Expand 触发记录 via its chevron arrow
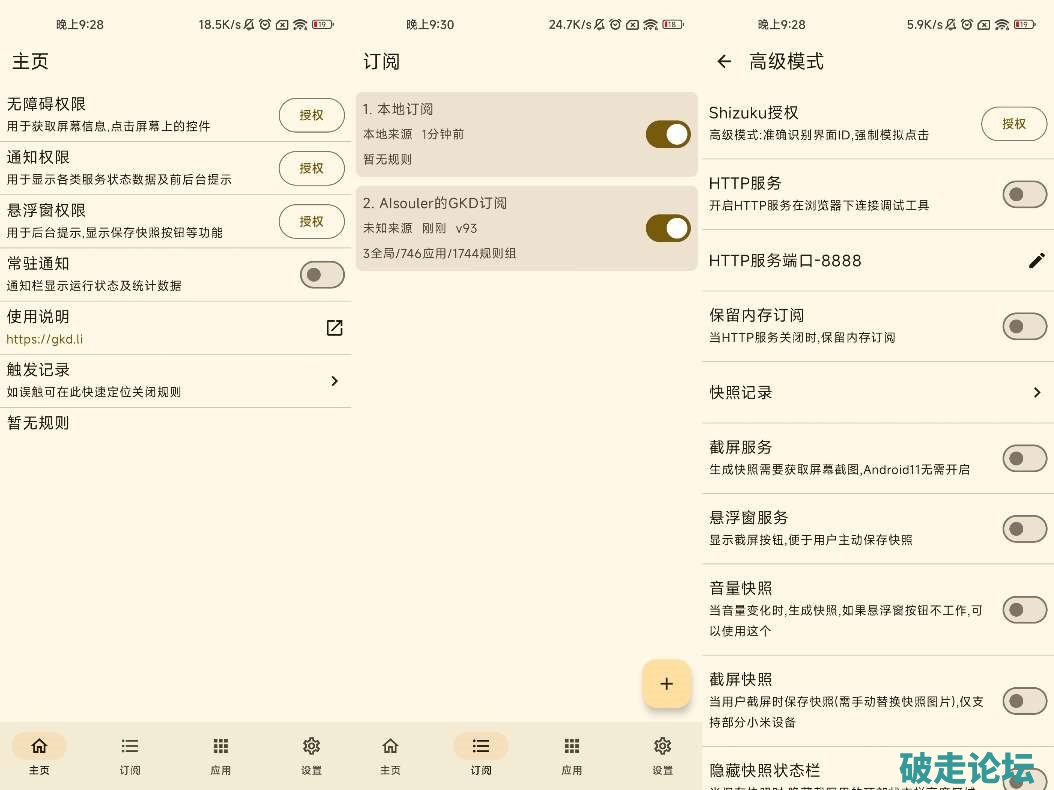 tap(334, 381)
